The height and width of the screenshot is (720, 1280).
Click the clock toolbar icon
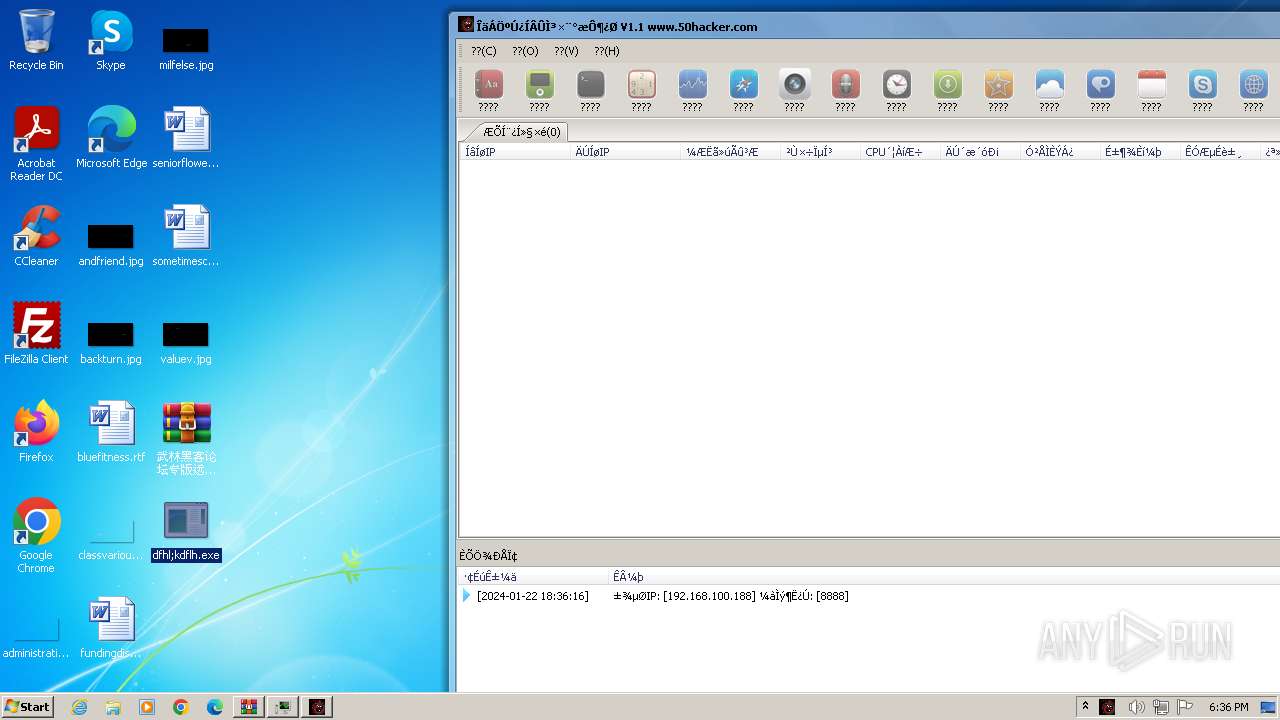pyautogui.click(x=896, y=84)
